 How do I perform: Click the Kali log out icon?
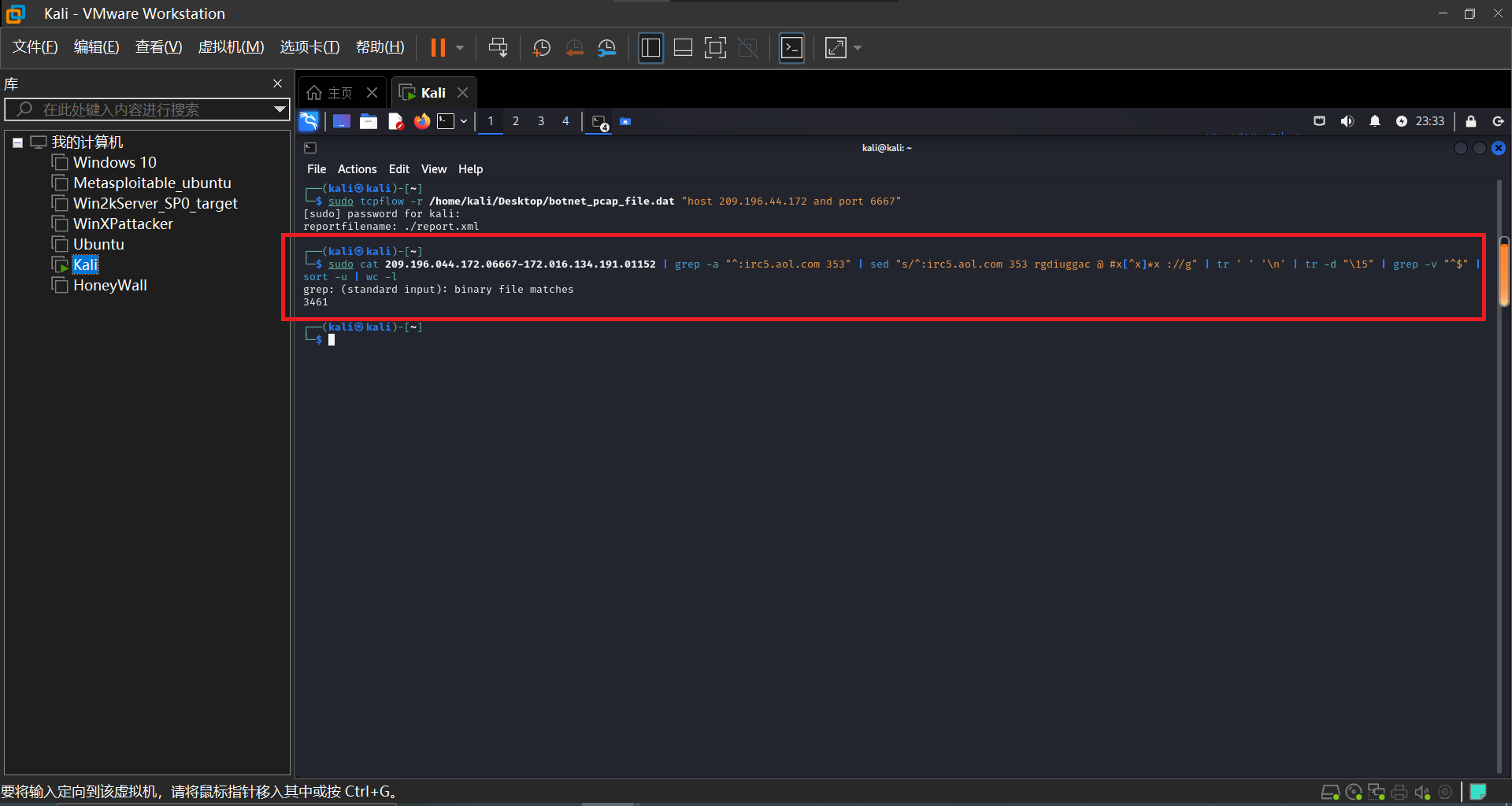(x=1499, y=121)
